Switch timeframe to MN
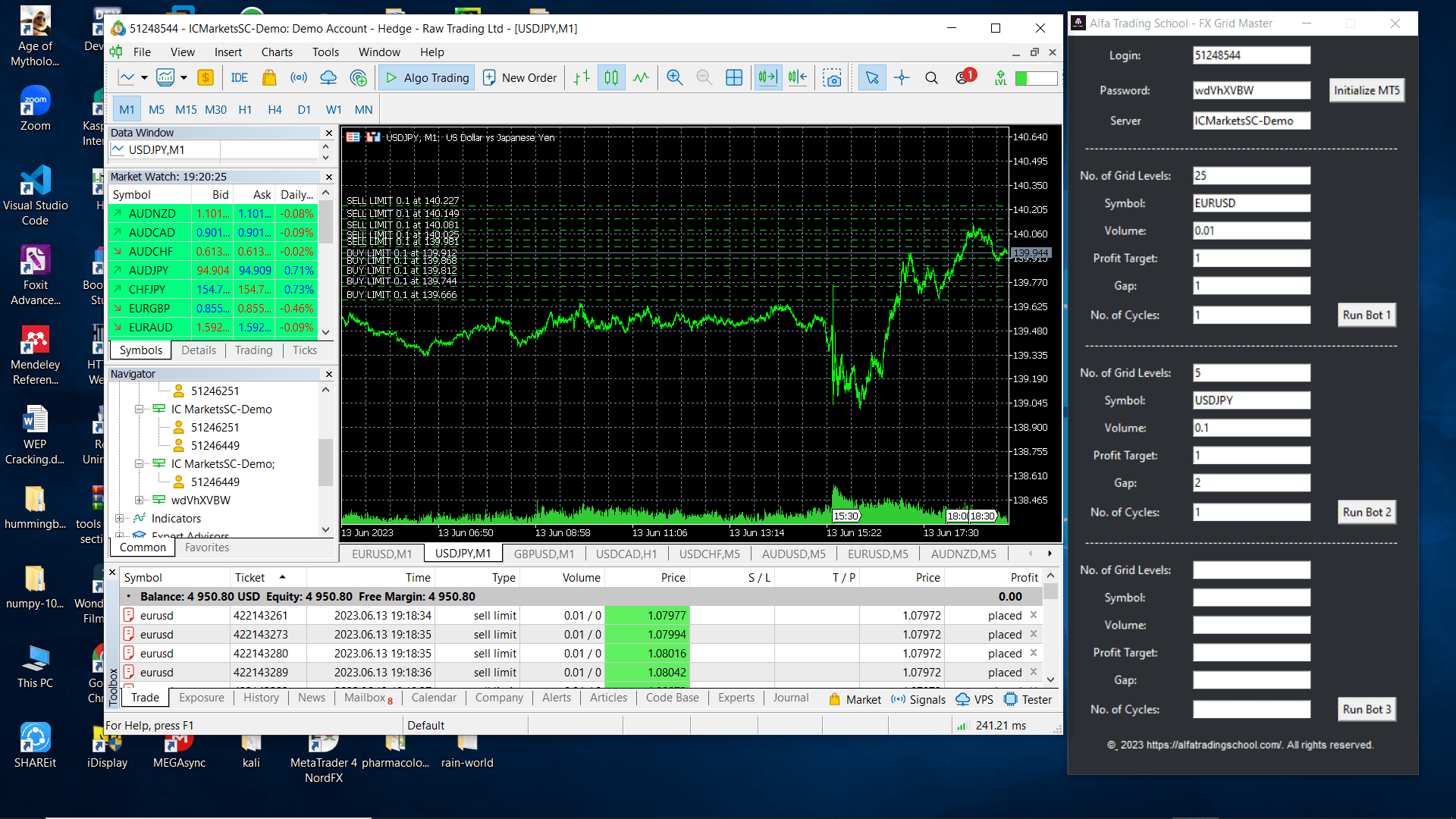This screenshot has height=819, width=1456. (363, 109)
